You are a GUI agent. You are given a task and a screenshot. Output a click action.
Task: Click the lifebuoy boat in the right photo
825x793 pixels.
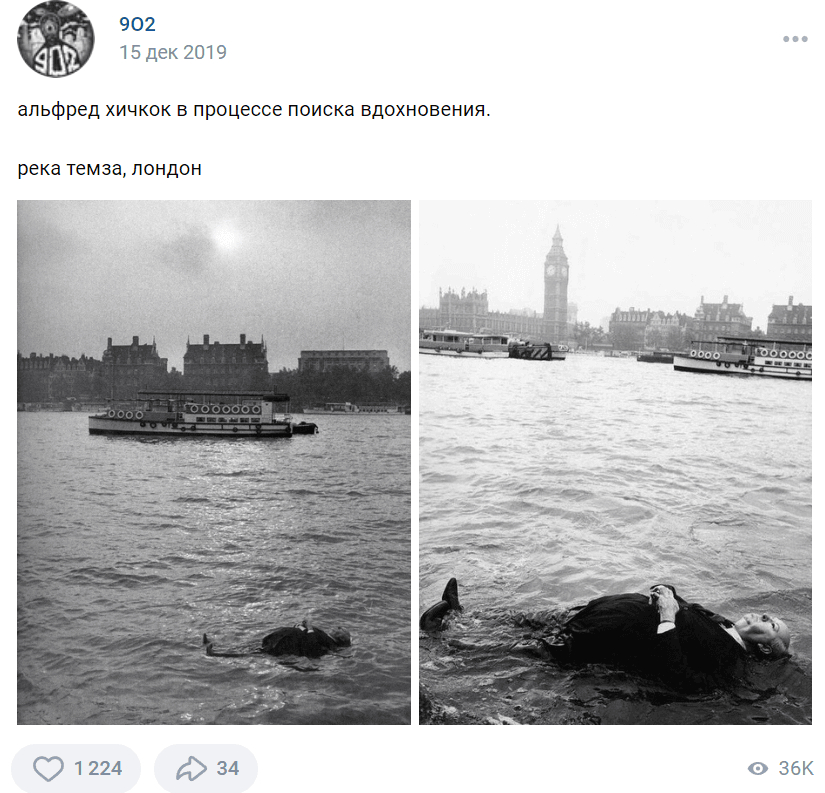tap(743, 358)
